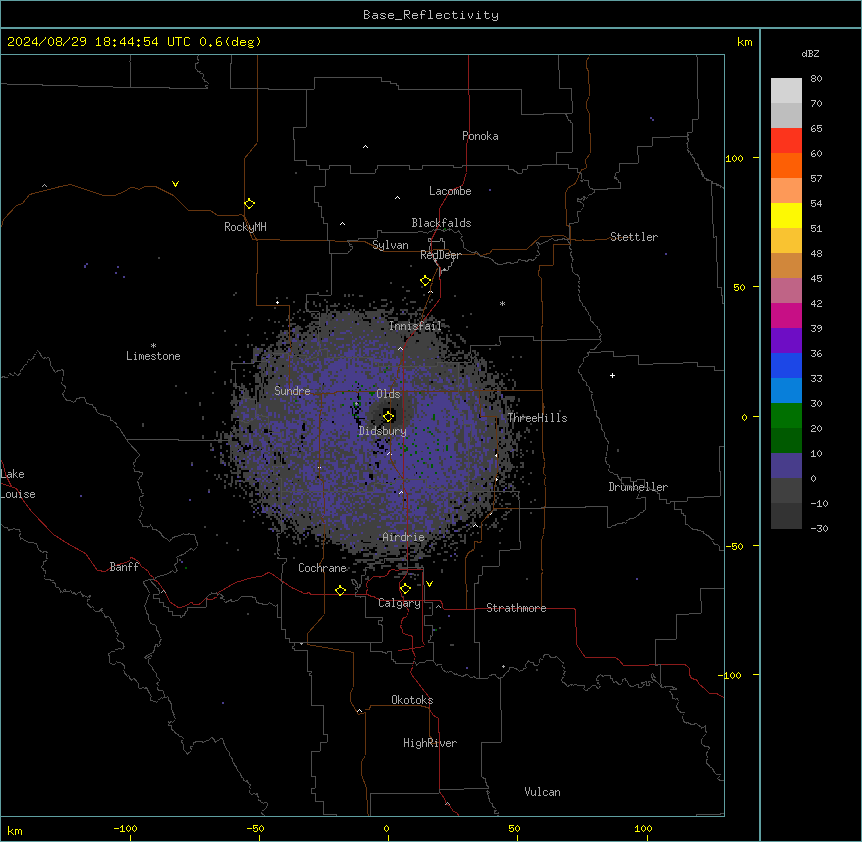Click the Ponoka city label

480,136
